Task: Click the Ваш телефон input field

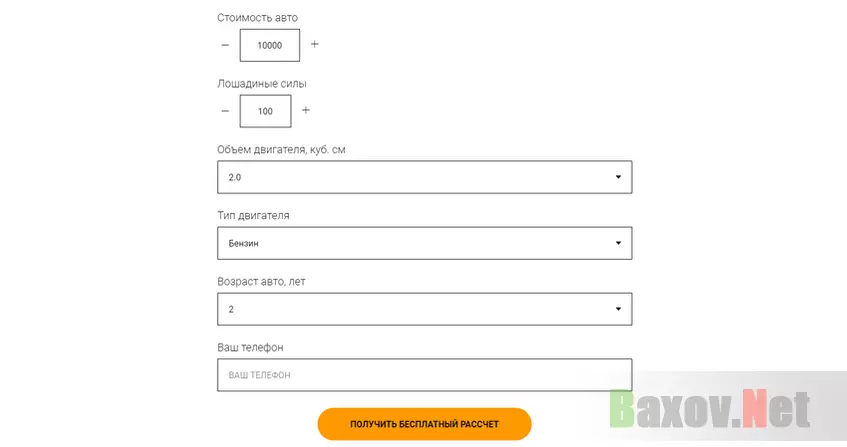Action: pyautogui.click(x=425, y=375)
